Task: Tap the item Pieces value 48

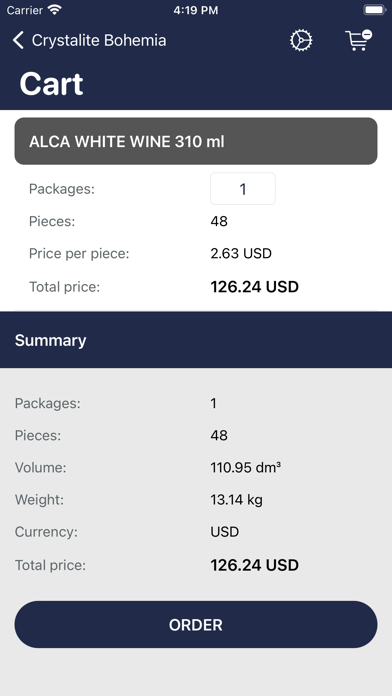Action: point(219,221)
